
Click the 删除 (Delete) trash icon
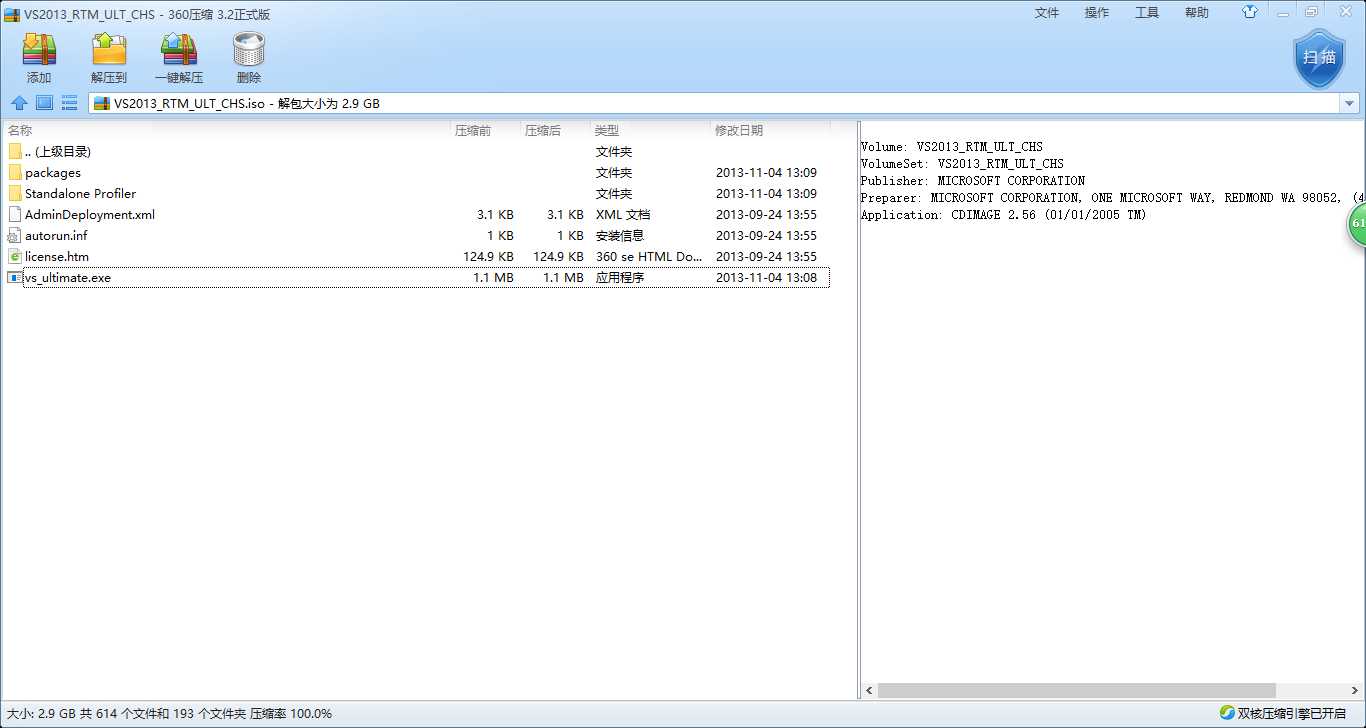point(249,49)
